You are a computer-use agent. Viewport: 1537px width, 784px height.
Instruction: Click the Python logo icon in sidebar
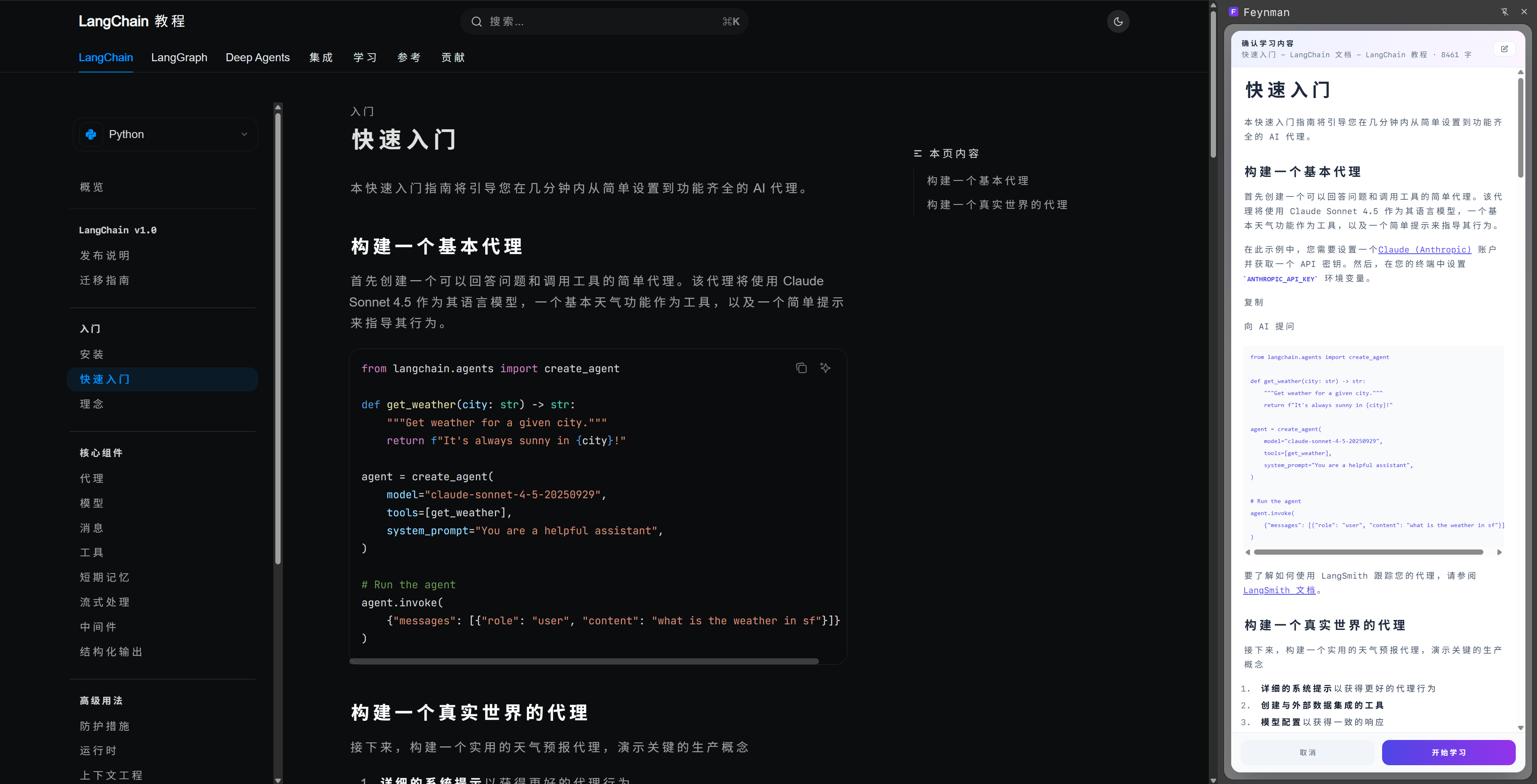[91, 134]
